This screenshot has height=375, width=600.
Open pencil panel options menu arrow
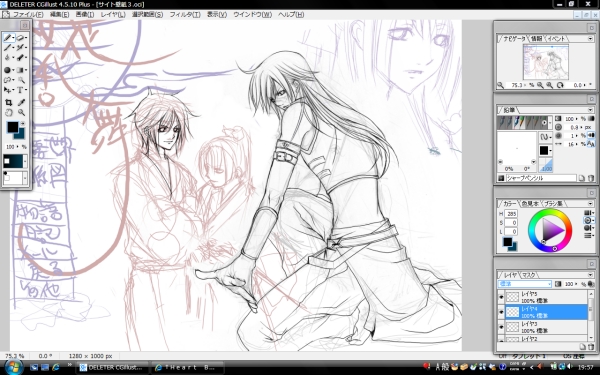tap(590, 110)
